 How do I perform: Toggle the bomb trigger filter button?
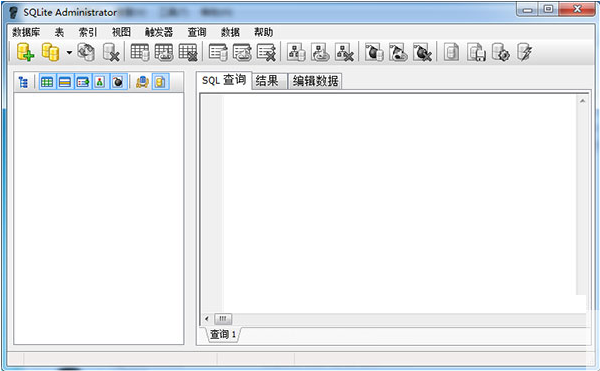(118, 82)
